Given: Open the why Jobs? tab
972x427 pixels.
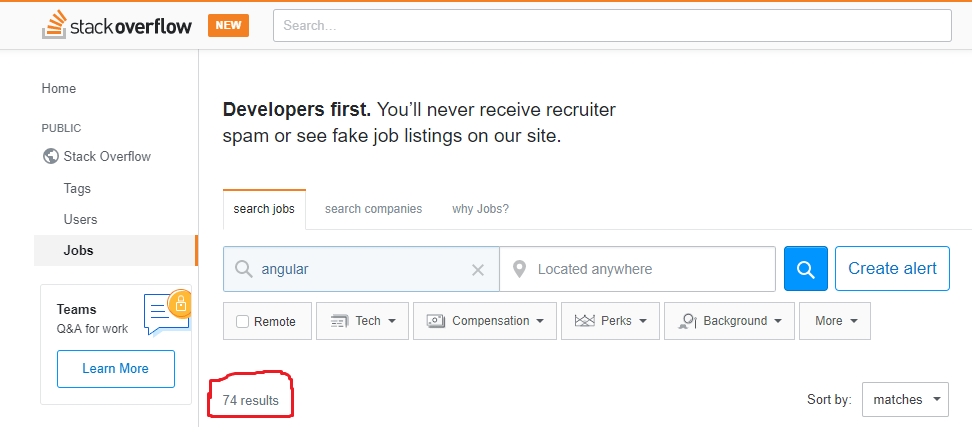Looking at the screenshot, I should tap(480, 209).
